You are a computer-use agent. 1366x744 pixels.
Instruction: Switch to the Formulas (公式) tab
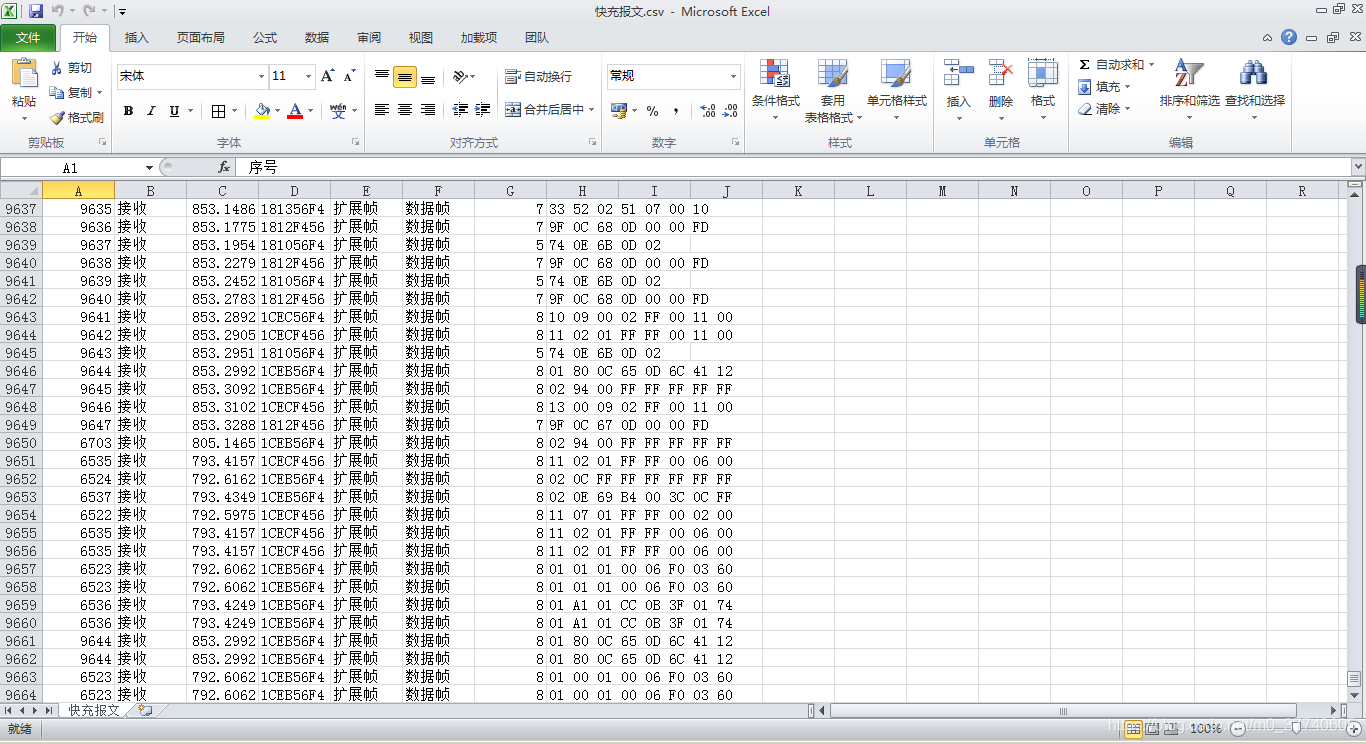coord(265,38)
